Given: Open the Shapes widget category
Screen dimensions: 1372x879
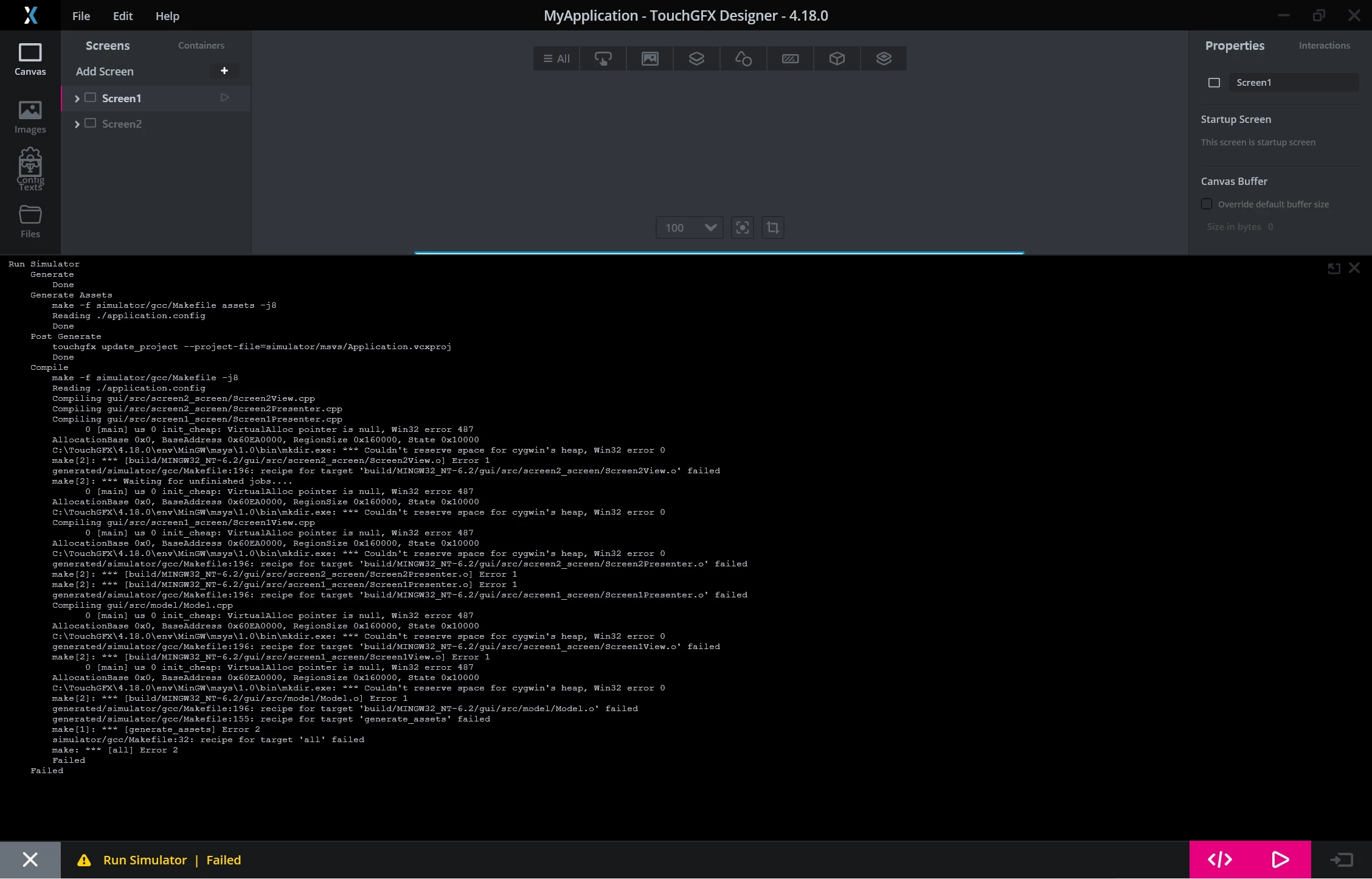Looking at the screenshot, I should point(743,58).
